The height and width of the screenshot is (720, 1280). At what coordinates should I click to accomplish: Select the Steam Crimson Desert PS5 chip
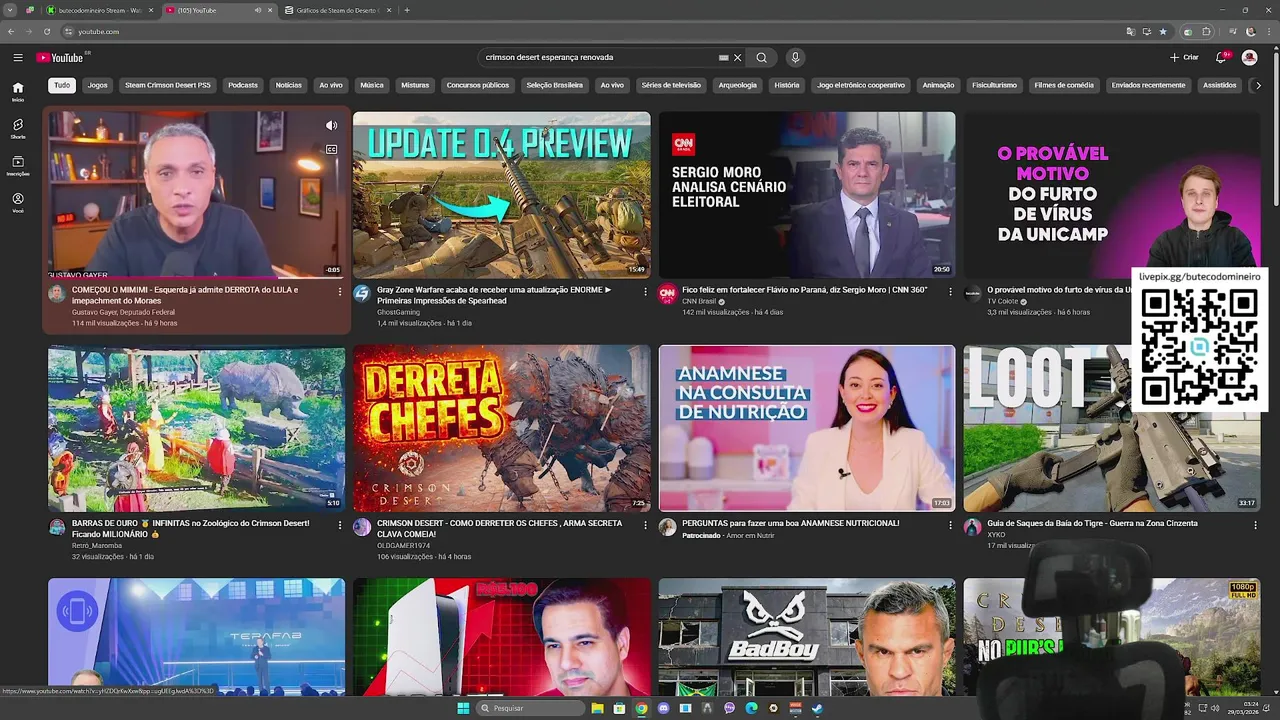coord(168,86)
